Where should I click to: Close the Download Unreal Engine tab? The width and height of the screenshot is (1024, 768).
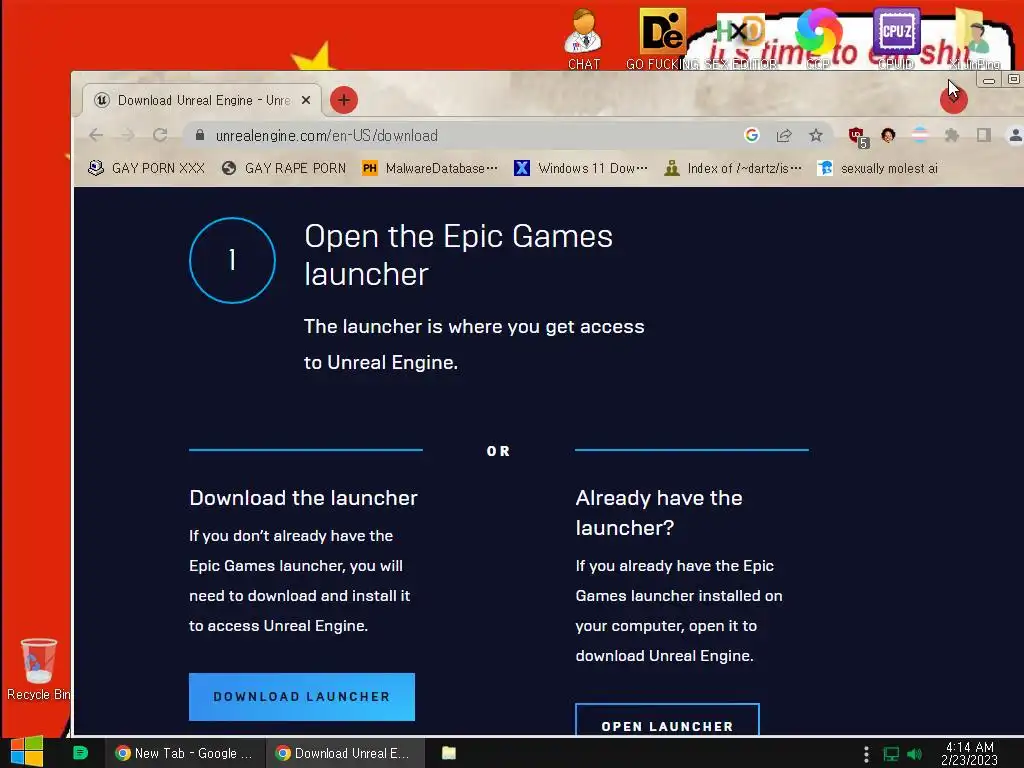[306, 100]
